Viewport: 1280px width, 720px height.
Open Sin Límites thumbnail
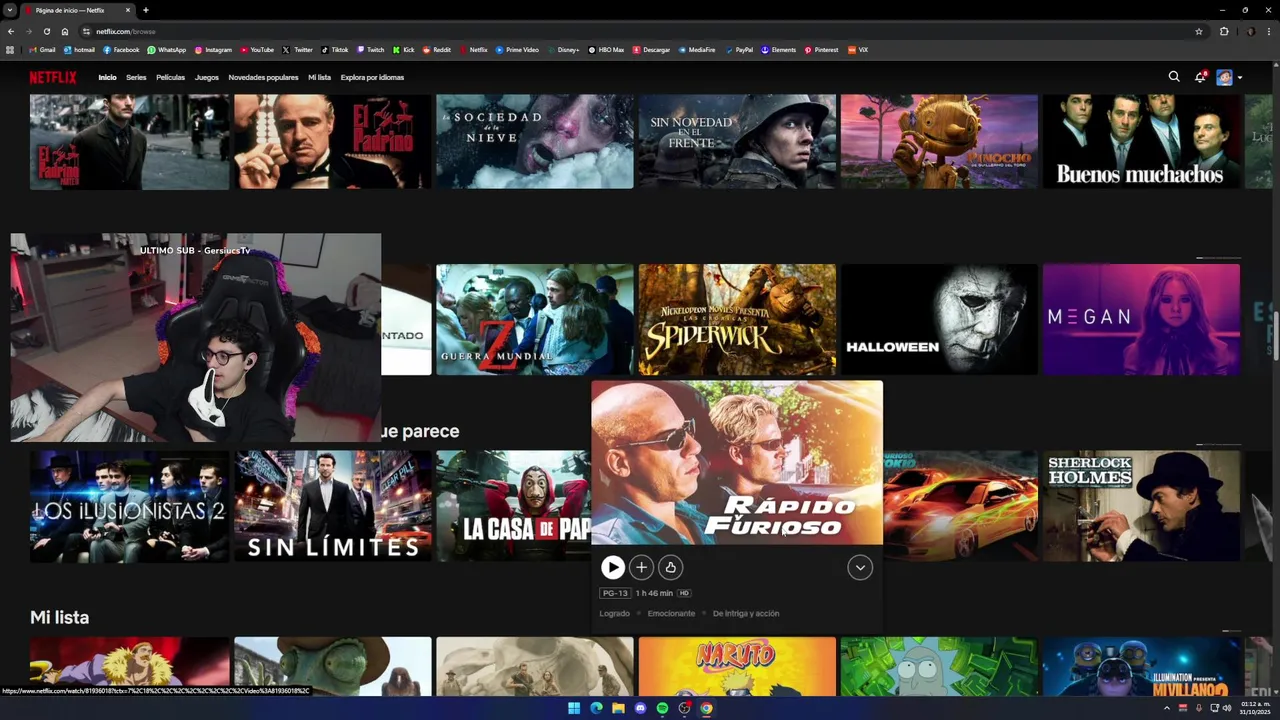333,506
